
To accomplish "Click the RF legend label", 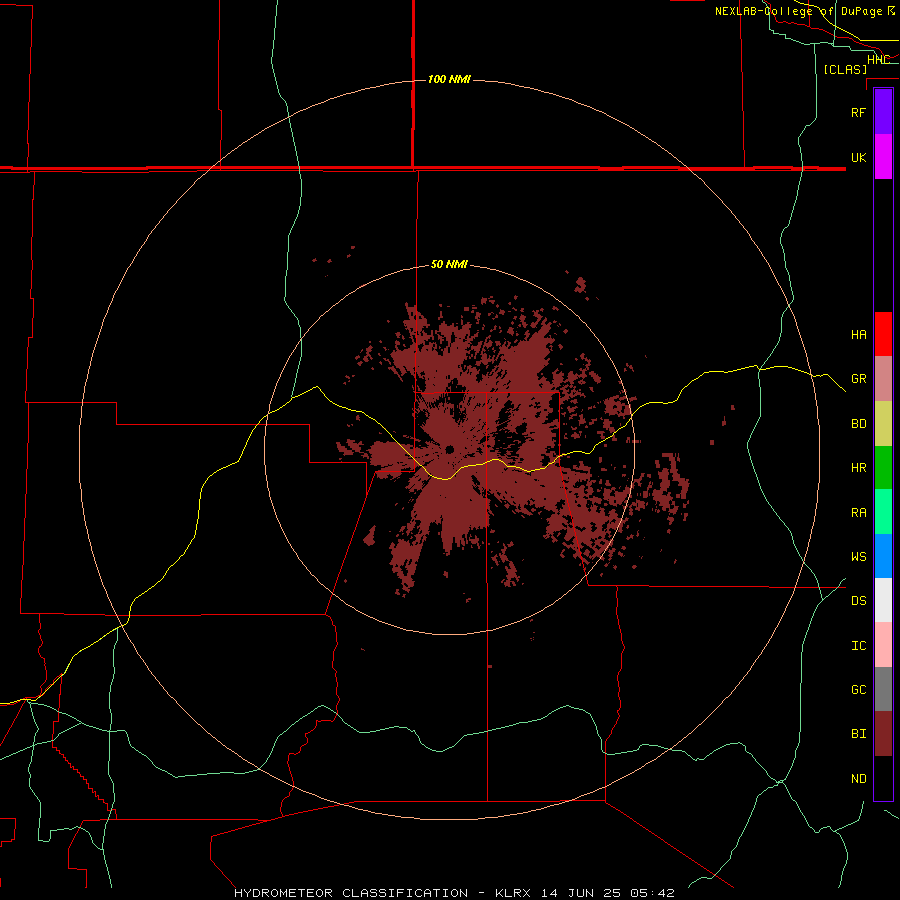I will coord(858,112).
